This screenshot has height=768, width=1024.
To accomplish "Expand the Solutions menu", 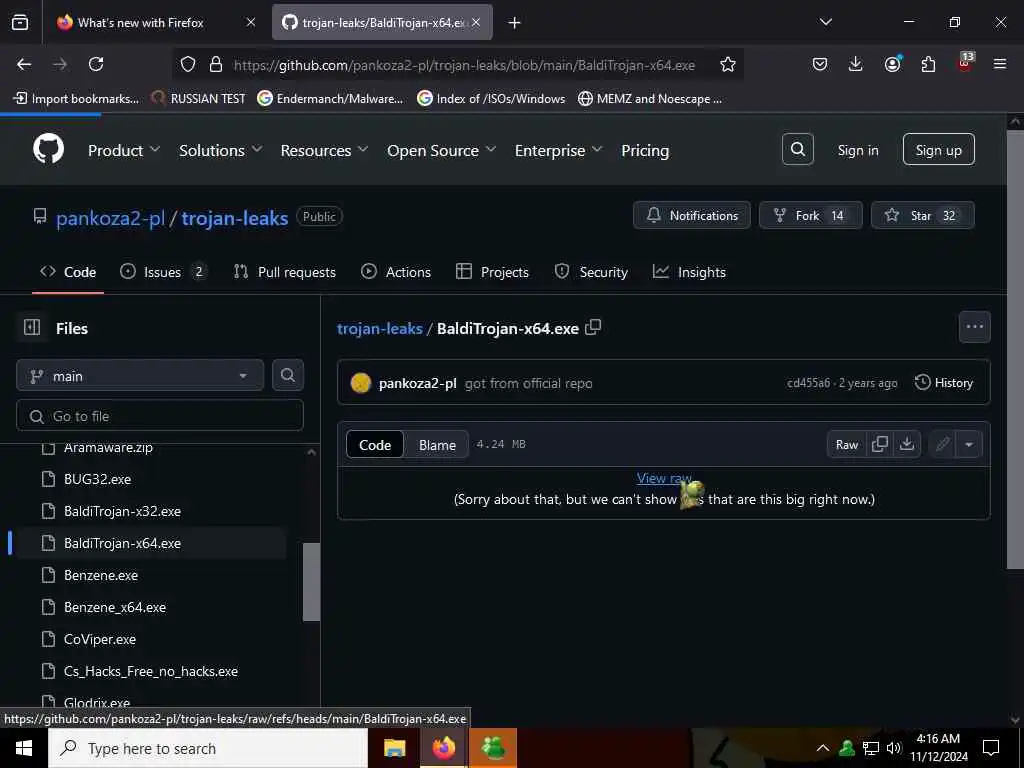I will pos(221,150).
